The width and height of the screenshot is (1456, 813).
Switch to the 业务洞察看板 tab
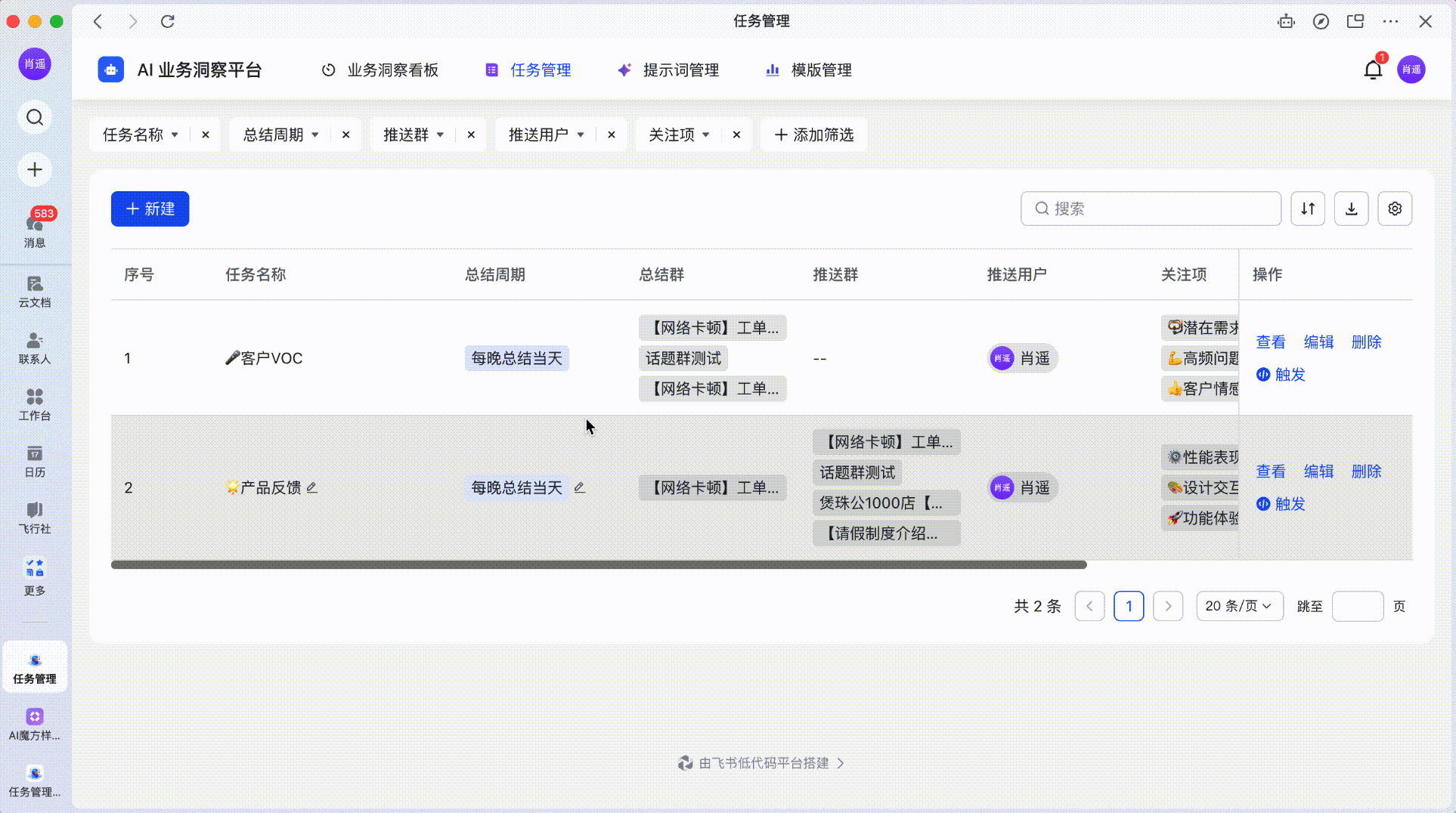click(380, 70)
